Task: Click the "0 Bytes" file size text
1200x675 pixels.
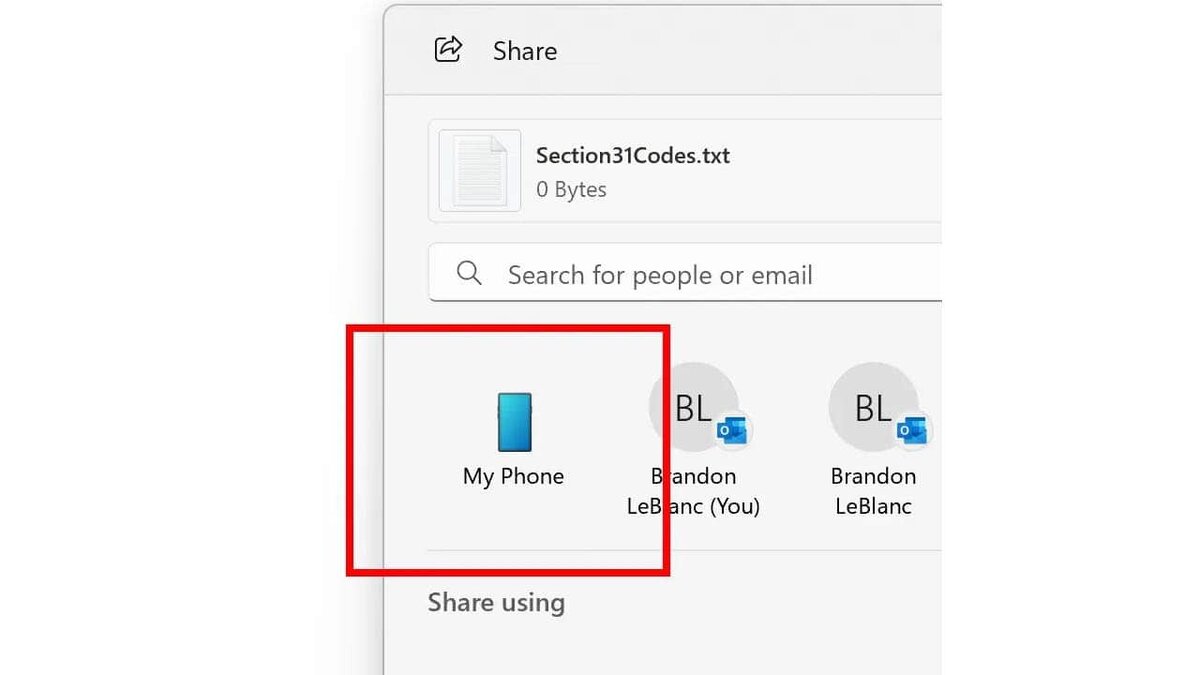Action: point(571,189)
